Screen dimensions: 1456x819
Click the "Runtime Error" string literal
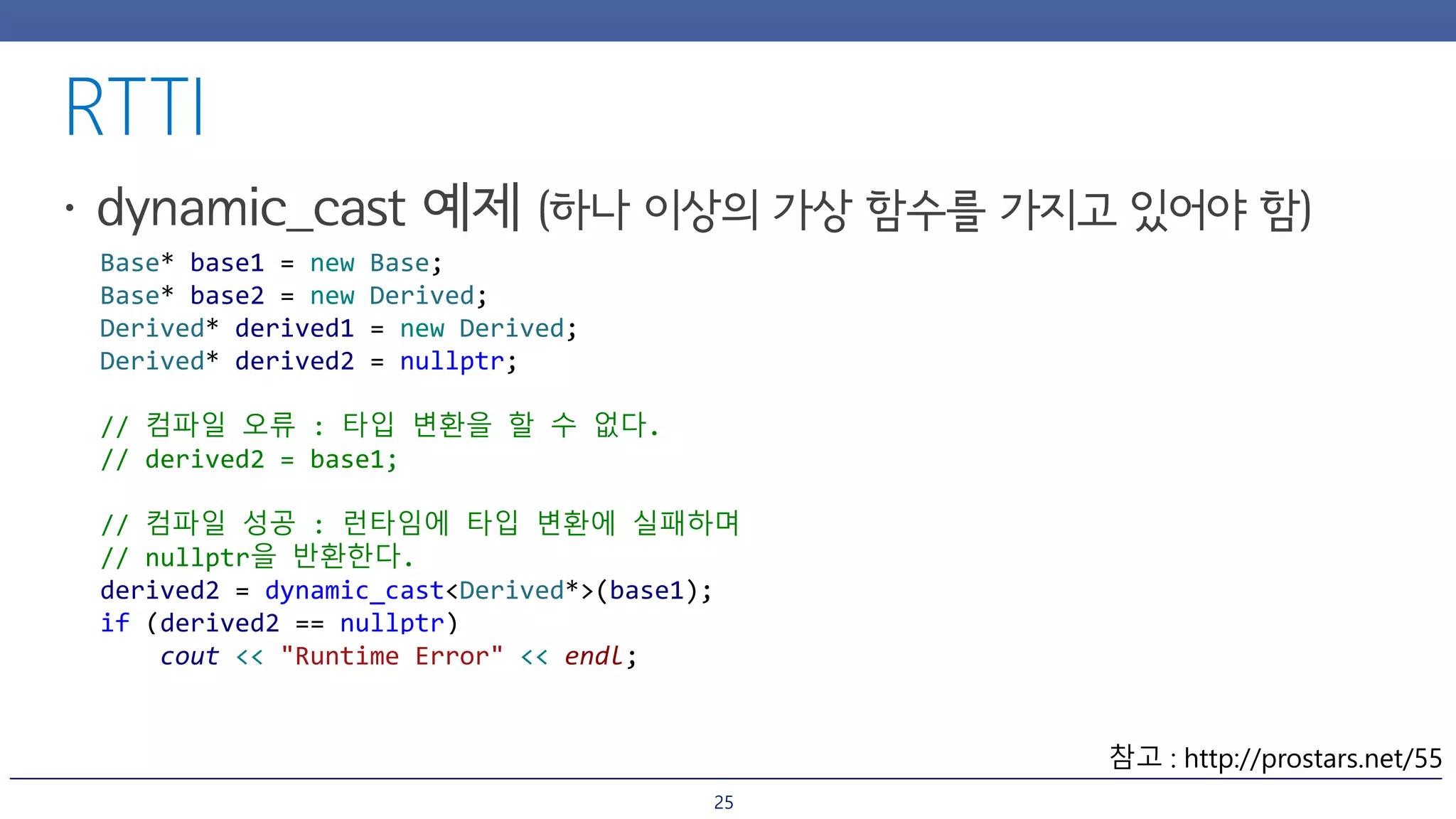click(x=392, y=656)
